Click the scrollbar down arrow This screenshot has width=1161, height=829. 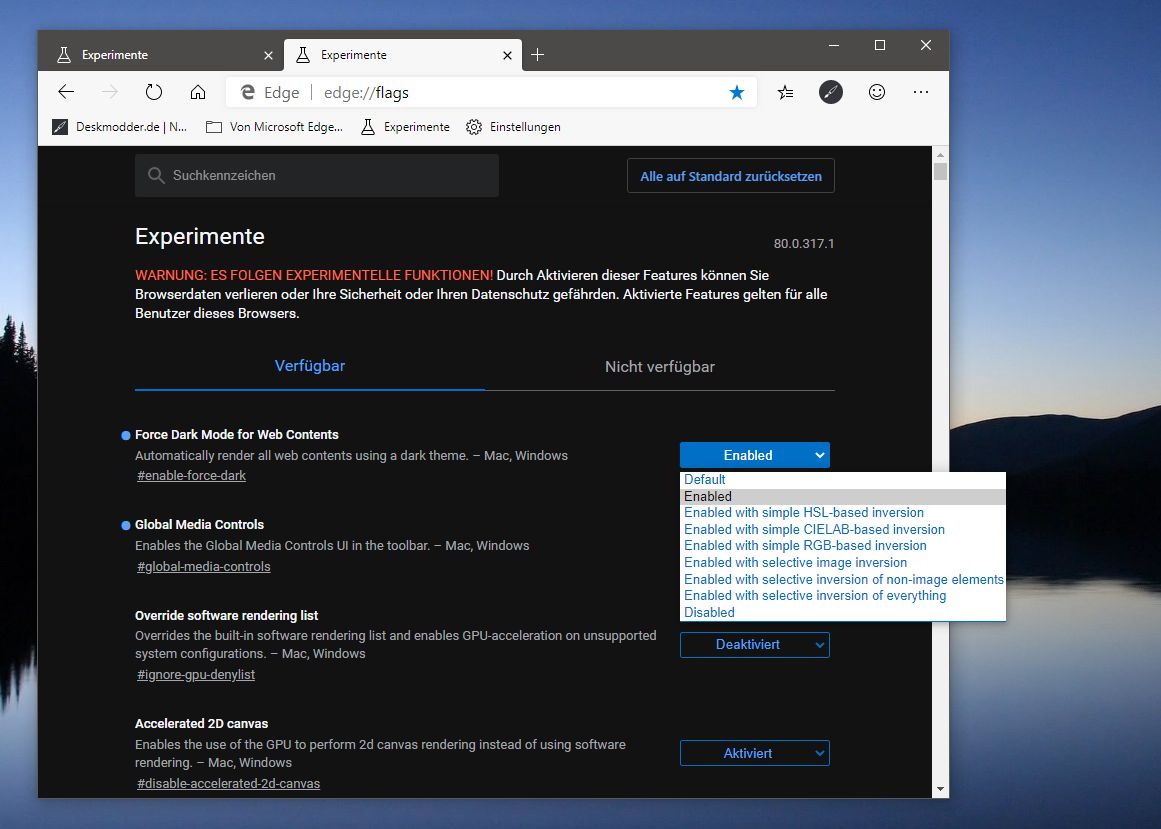coord(940,789)
